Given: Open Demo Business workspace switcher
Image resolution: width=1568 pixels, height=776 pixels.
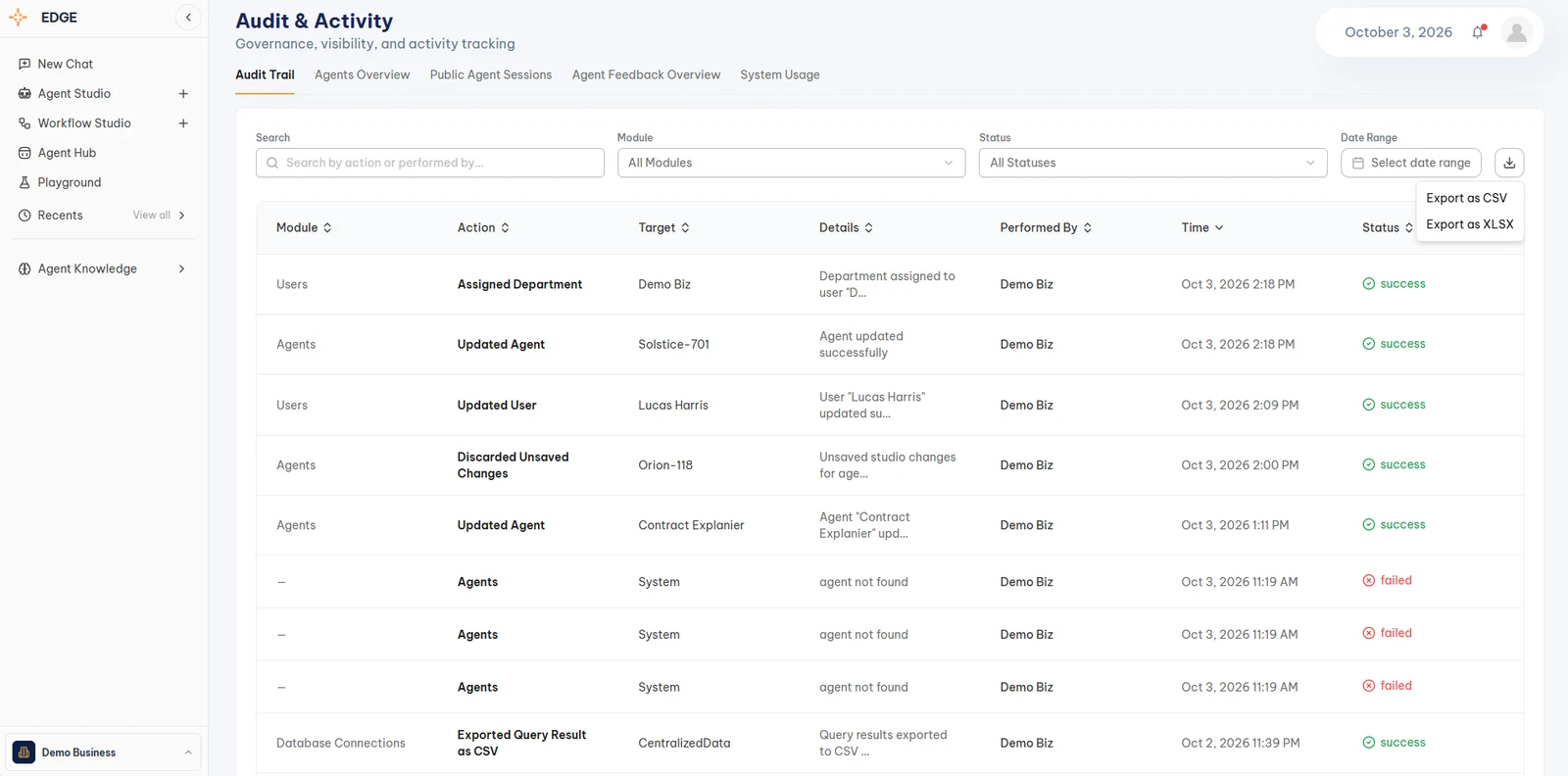Looking at the screenshot, I should click(x=103, y=752).
